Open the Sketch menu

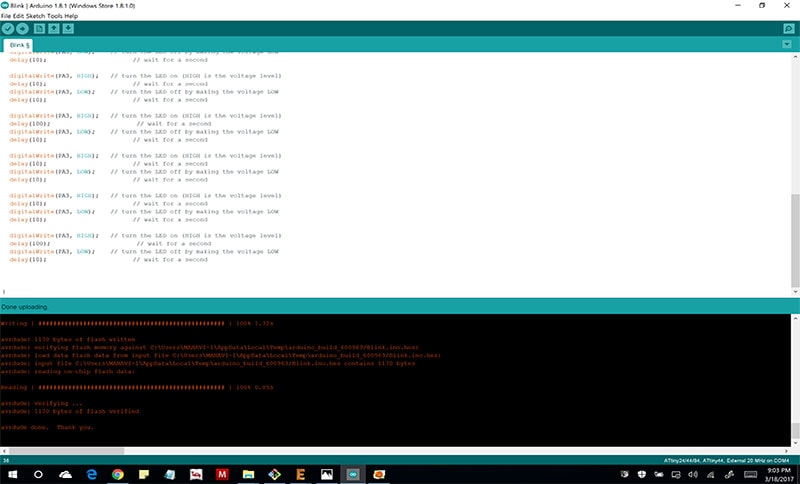tap(35, 16)
